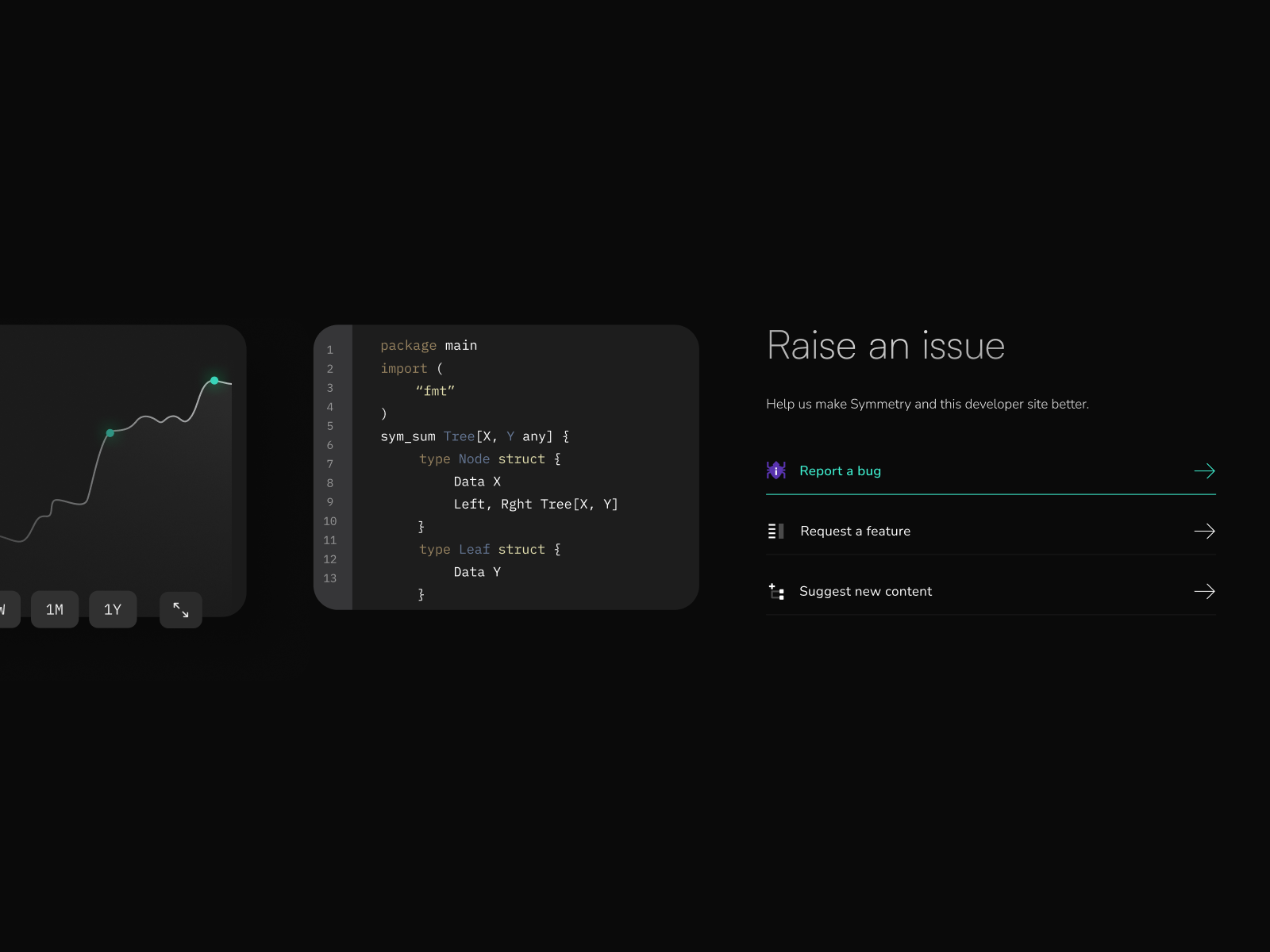Click the feature list icon next to Request a feature

point(775,531)
